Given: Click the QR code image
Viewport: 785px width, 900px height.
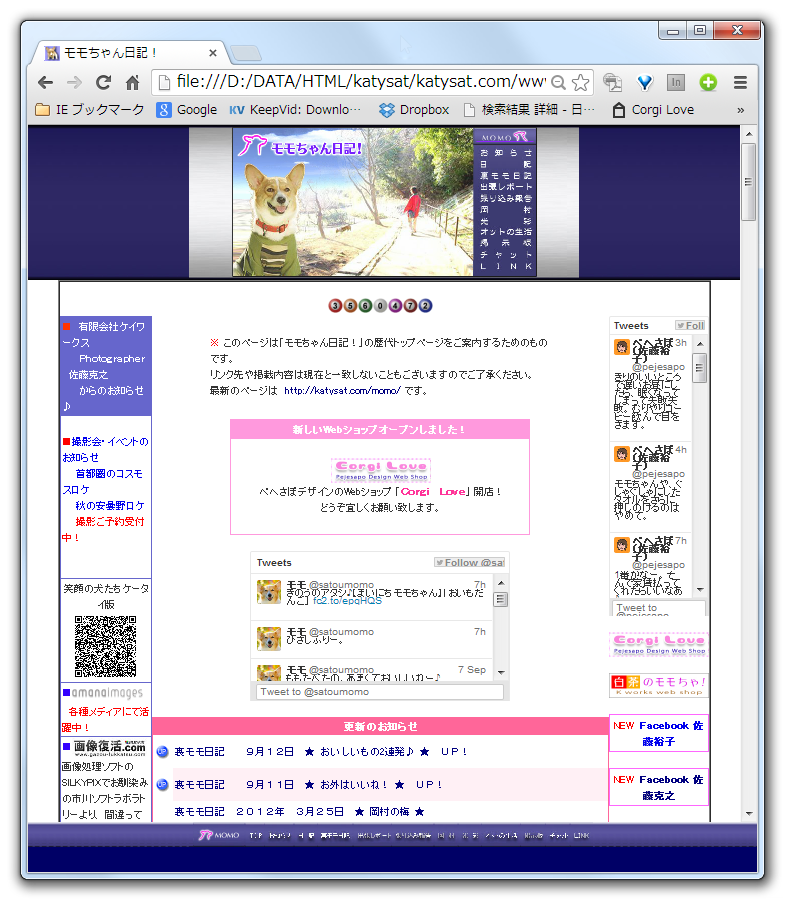Looking at the screenshot, I should [x=106, y=646].
